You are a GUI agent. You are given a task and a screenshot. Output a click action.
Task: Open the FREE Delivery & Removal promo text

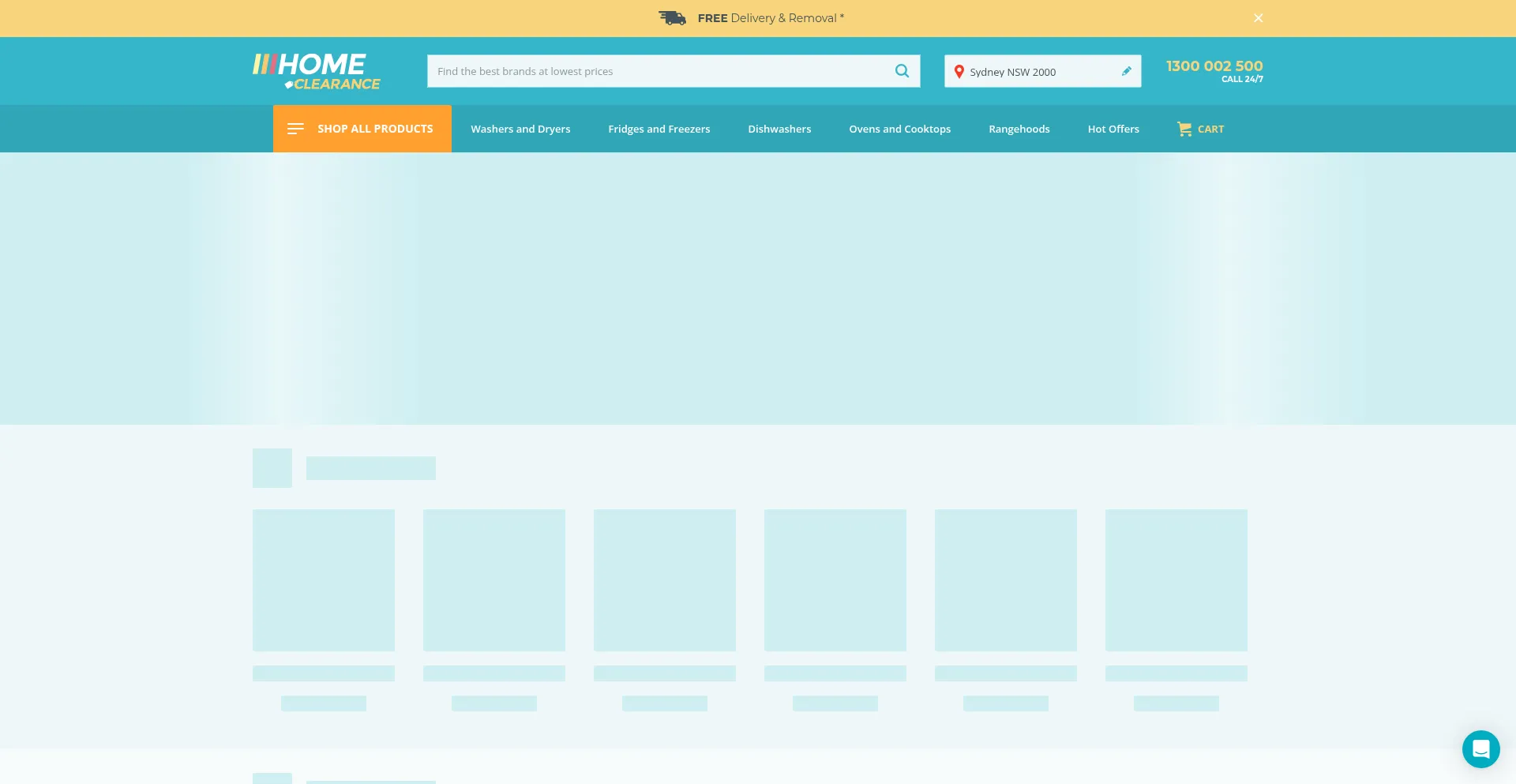coord(770,18)
